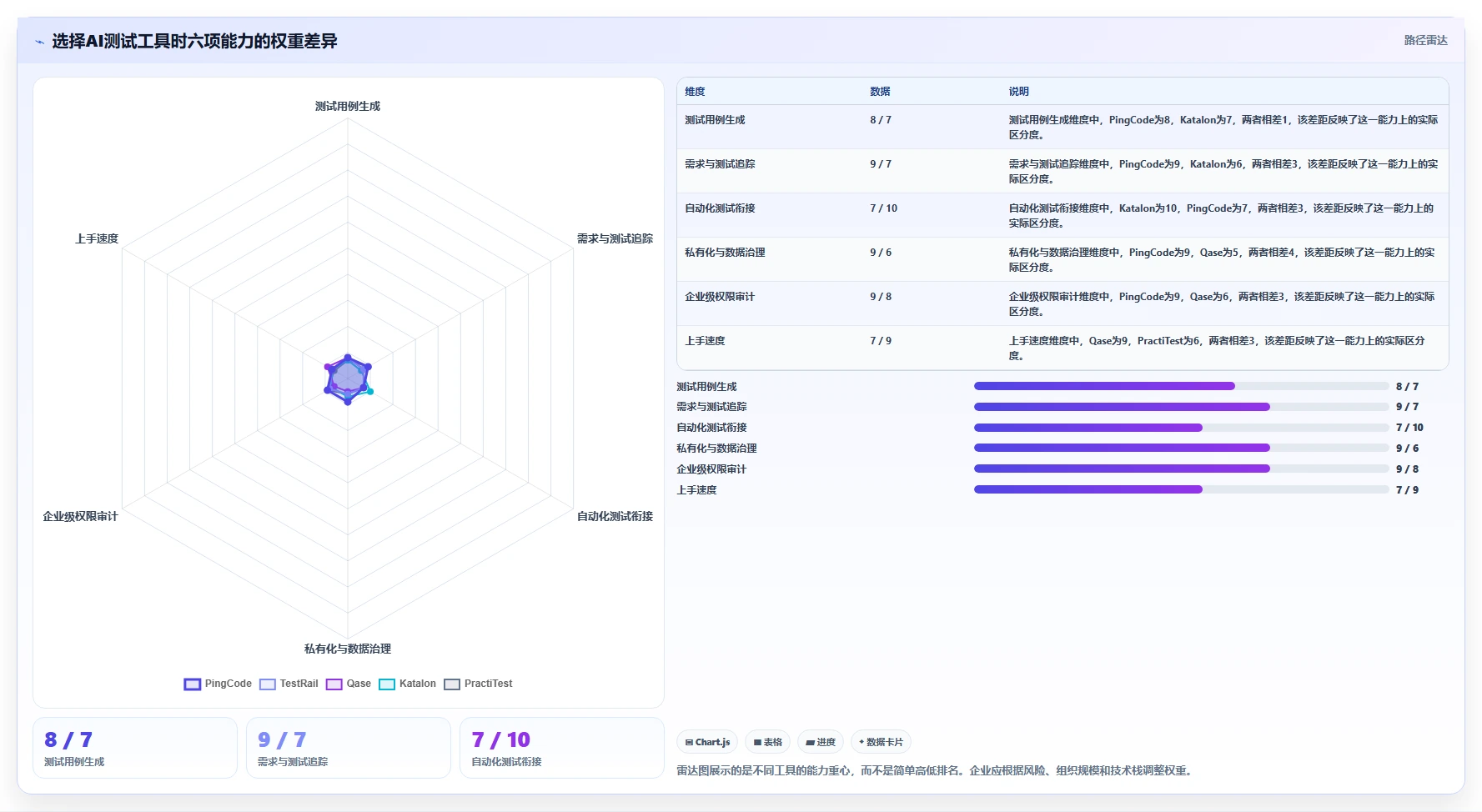Image resolution: width=1482 pixels, height=812 pixels.
Task: Click the 需求与测试追踪 progress bar
Action: tap(1182, 407)
